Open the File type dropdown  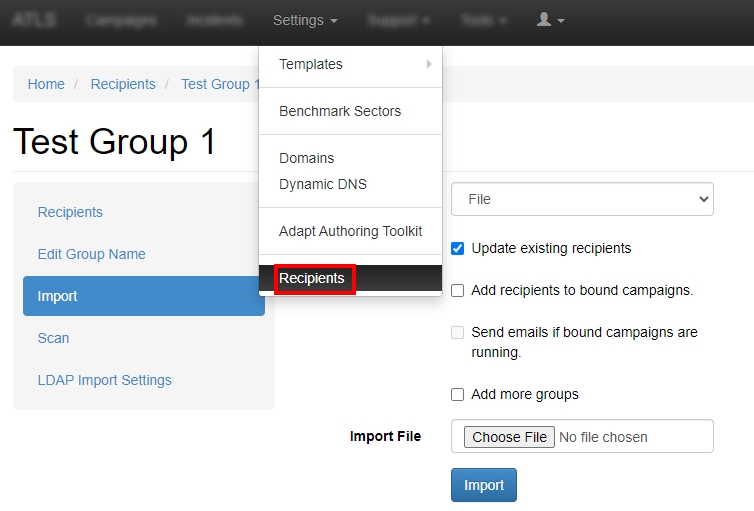point(582,199)
